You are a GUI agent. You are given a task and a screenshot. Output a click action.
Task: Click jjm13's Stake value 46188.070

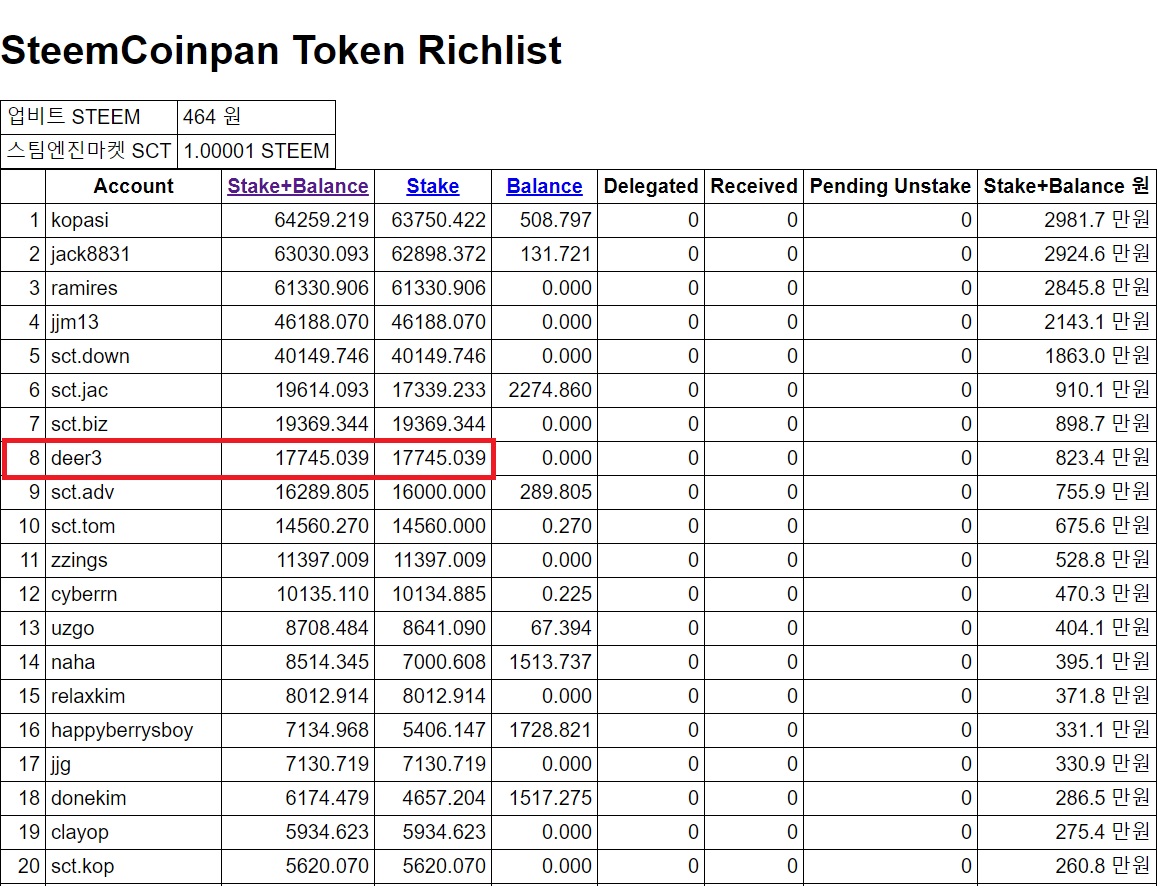click(x=438, y=322)
